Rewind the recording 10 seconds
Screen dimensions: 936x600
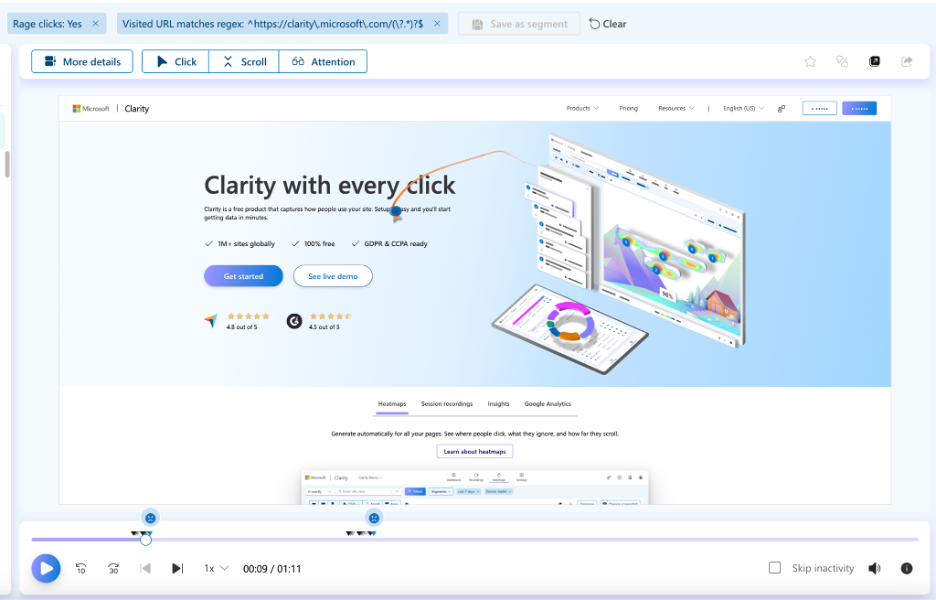point(81,568)
